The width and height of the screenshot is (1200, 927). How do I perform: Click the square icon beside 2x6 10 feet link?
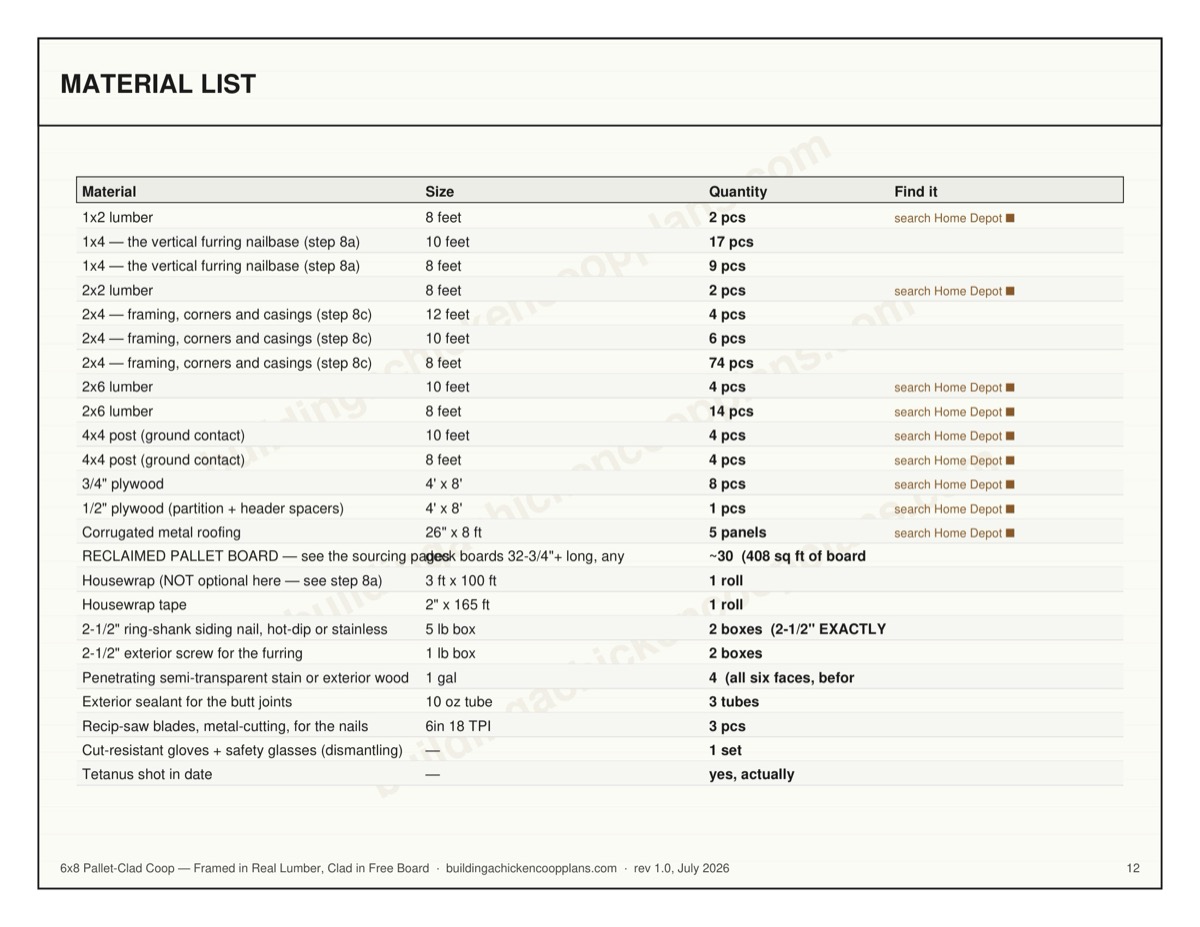click(1010, 388)
